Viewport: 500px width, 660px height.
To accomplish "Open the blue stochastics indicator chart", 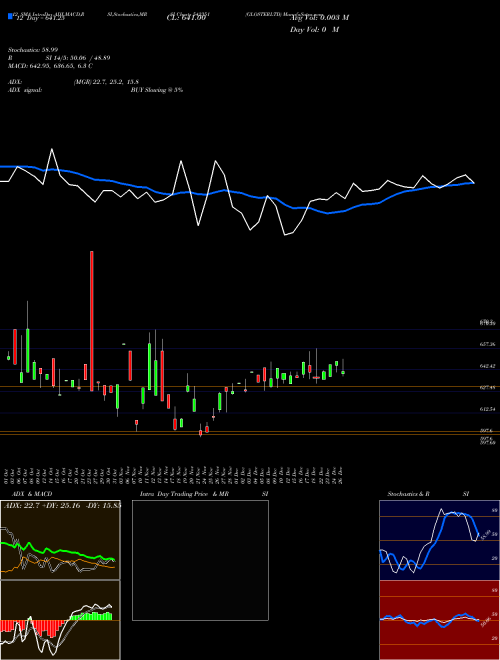I will [439, 540].
